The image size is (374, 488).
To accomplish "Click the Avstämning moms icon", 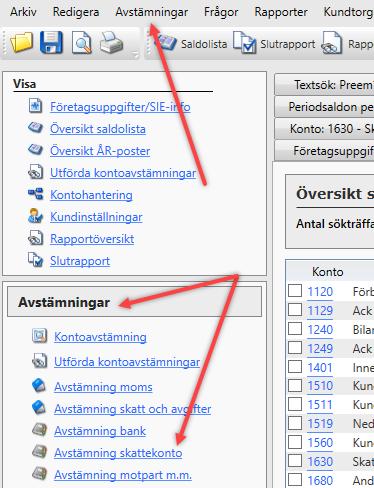I will point(39,385).
